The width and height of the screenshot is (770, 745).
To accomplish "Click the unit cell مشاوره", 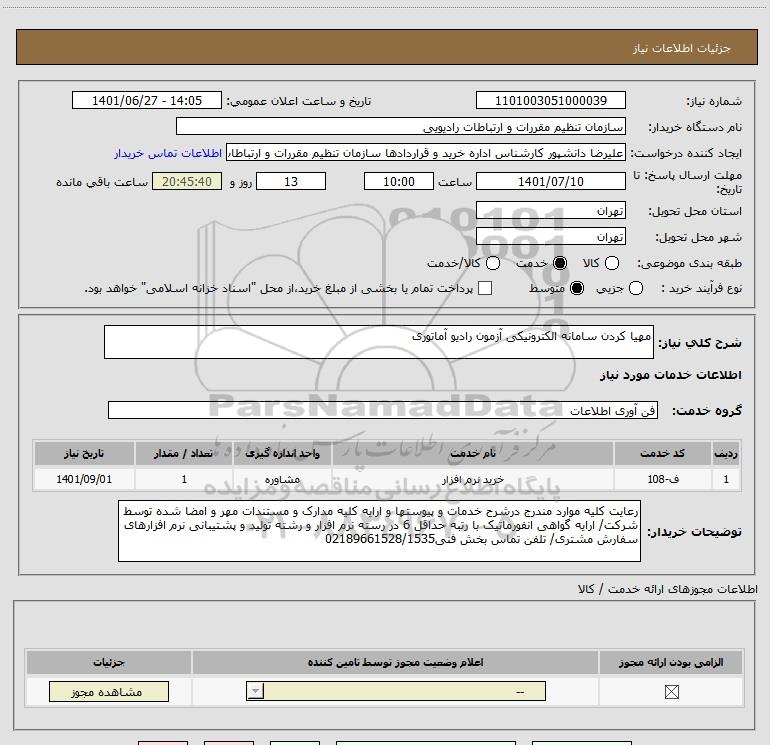I will pos(282,479).
